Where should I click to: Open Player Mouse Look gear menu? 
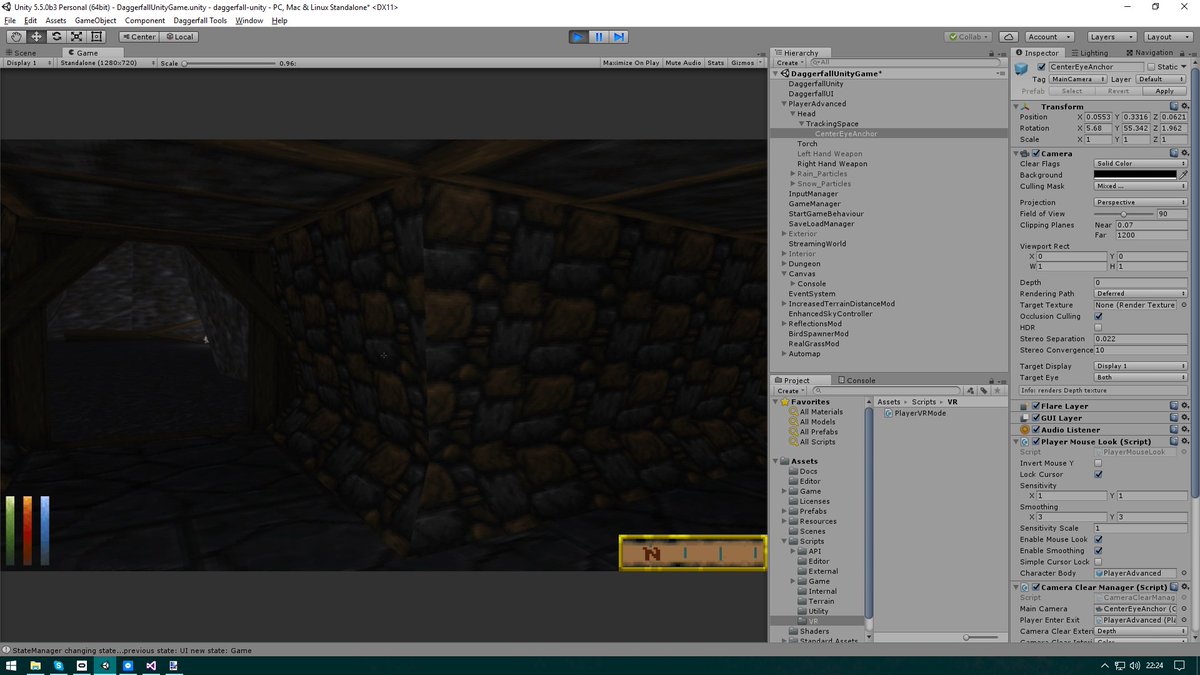[x=1184, y=441]
